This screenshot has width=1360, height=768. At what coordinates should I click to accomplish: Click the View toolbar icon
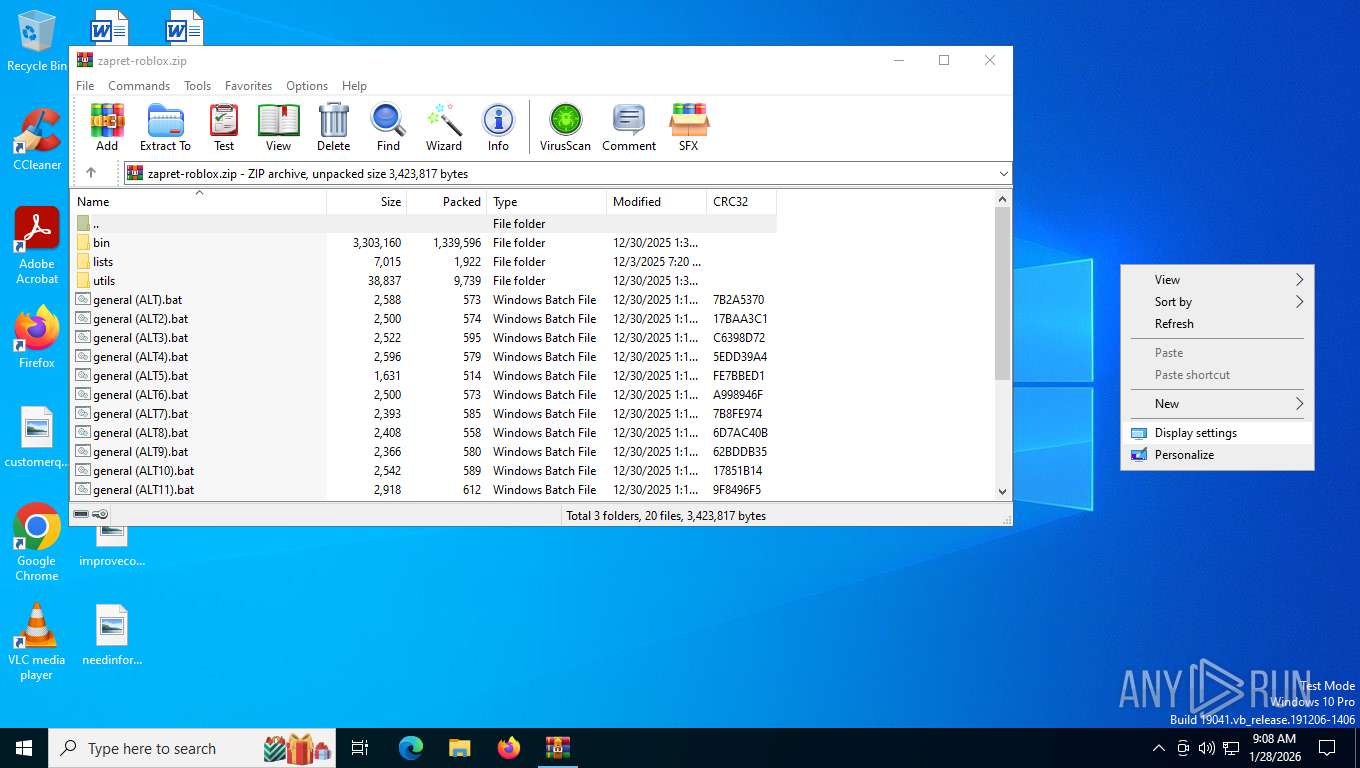(x=278, y=127)
